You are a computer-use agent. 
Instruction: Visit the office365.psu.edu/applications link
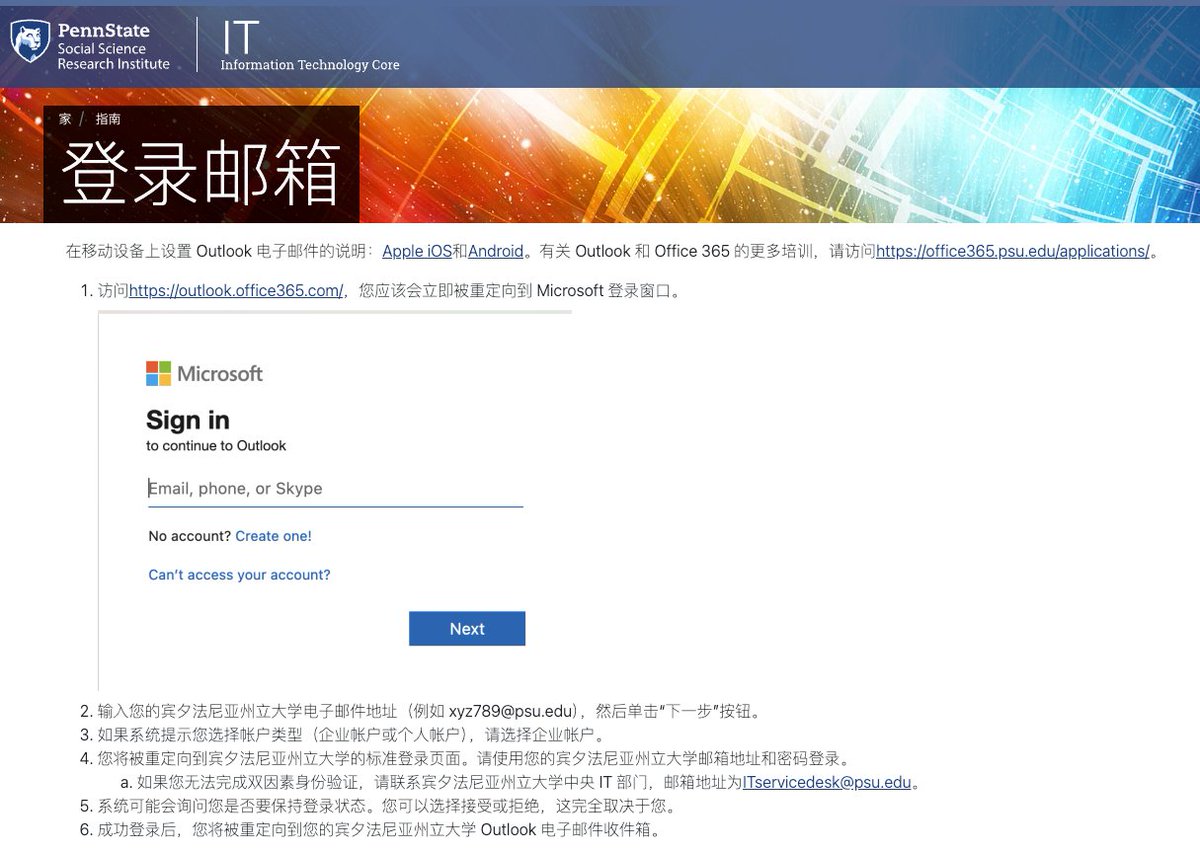pyautogui.click(x=1013, y=251)
